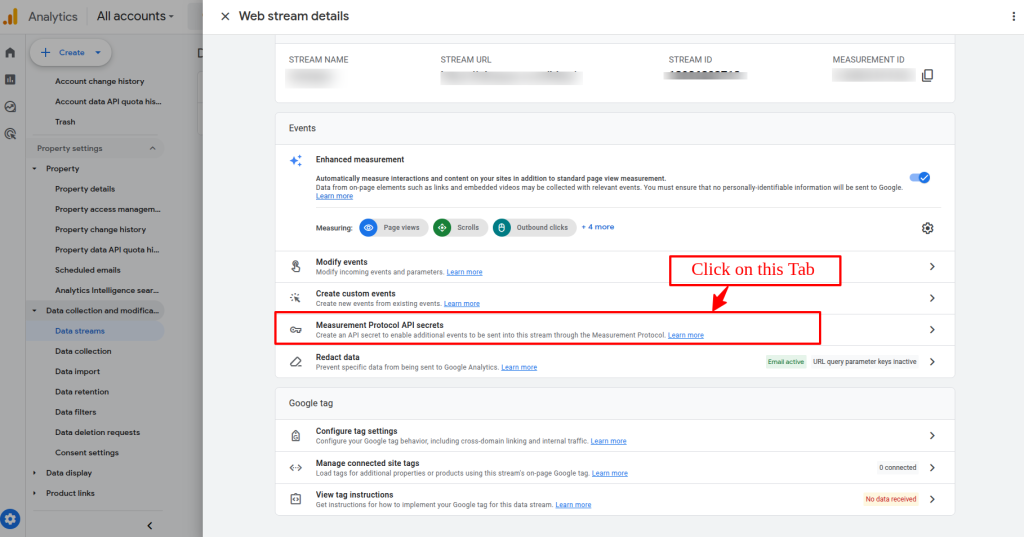Close the Web stream details panel

(225, 16)
